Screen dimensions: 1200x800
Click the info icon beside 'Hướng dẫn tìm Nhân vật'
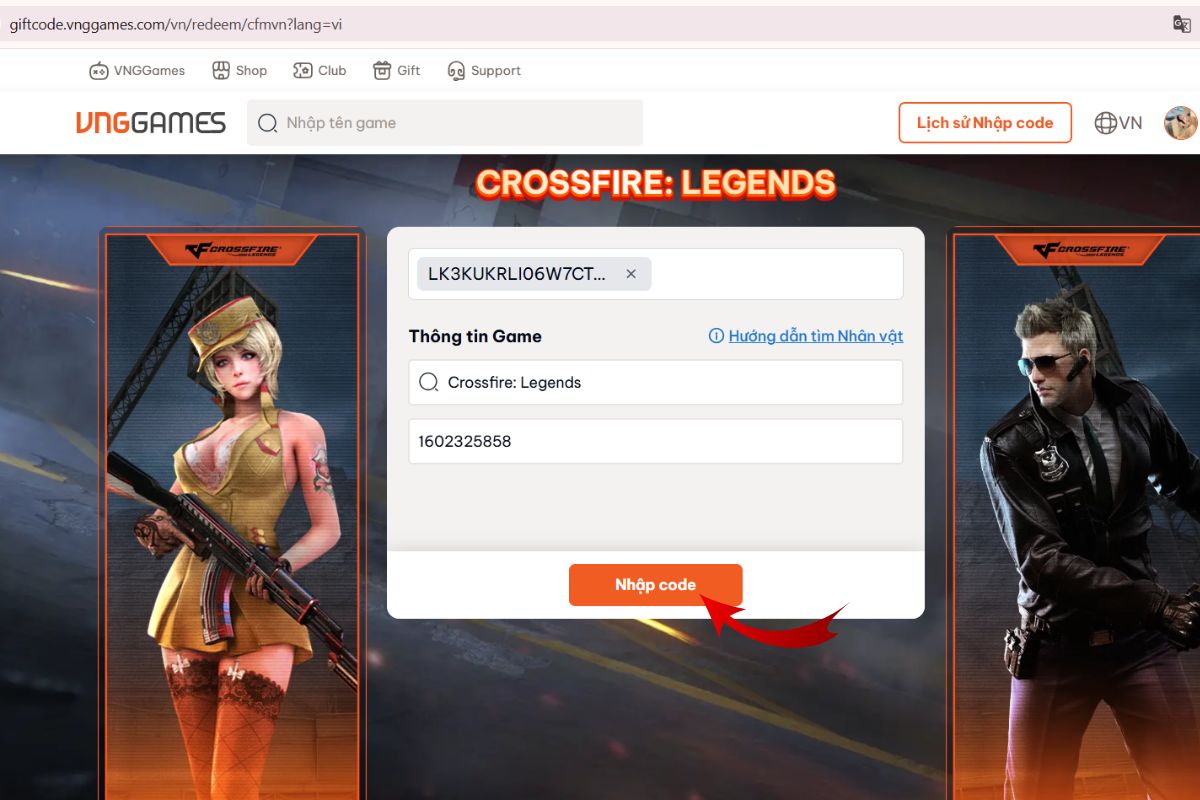(716, 336)
